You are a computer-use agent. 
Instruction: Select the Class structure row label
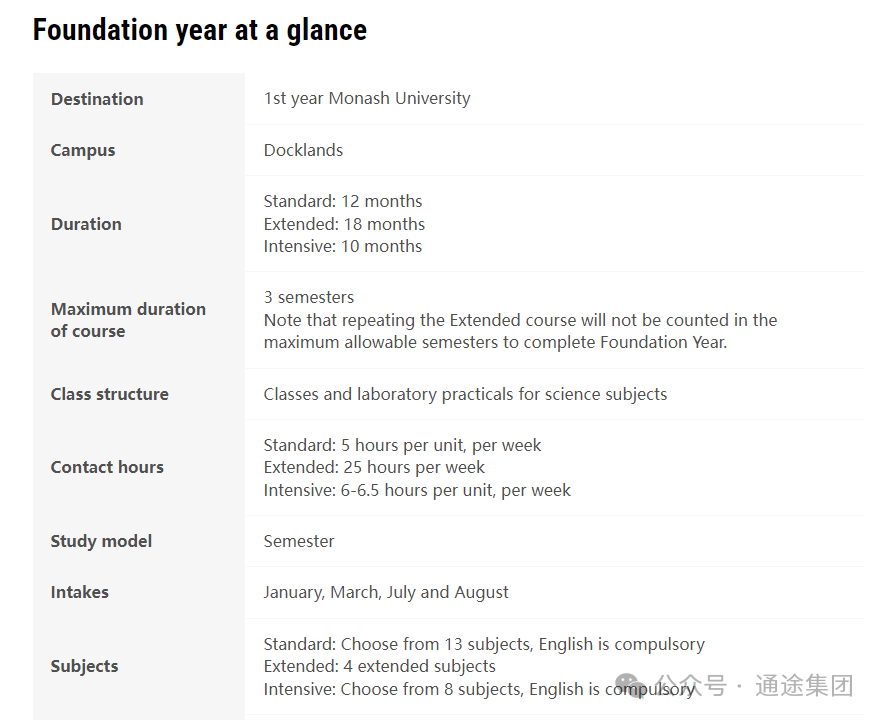point(110,394)
